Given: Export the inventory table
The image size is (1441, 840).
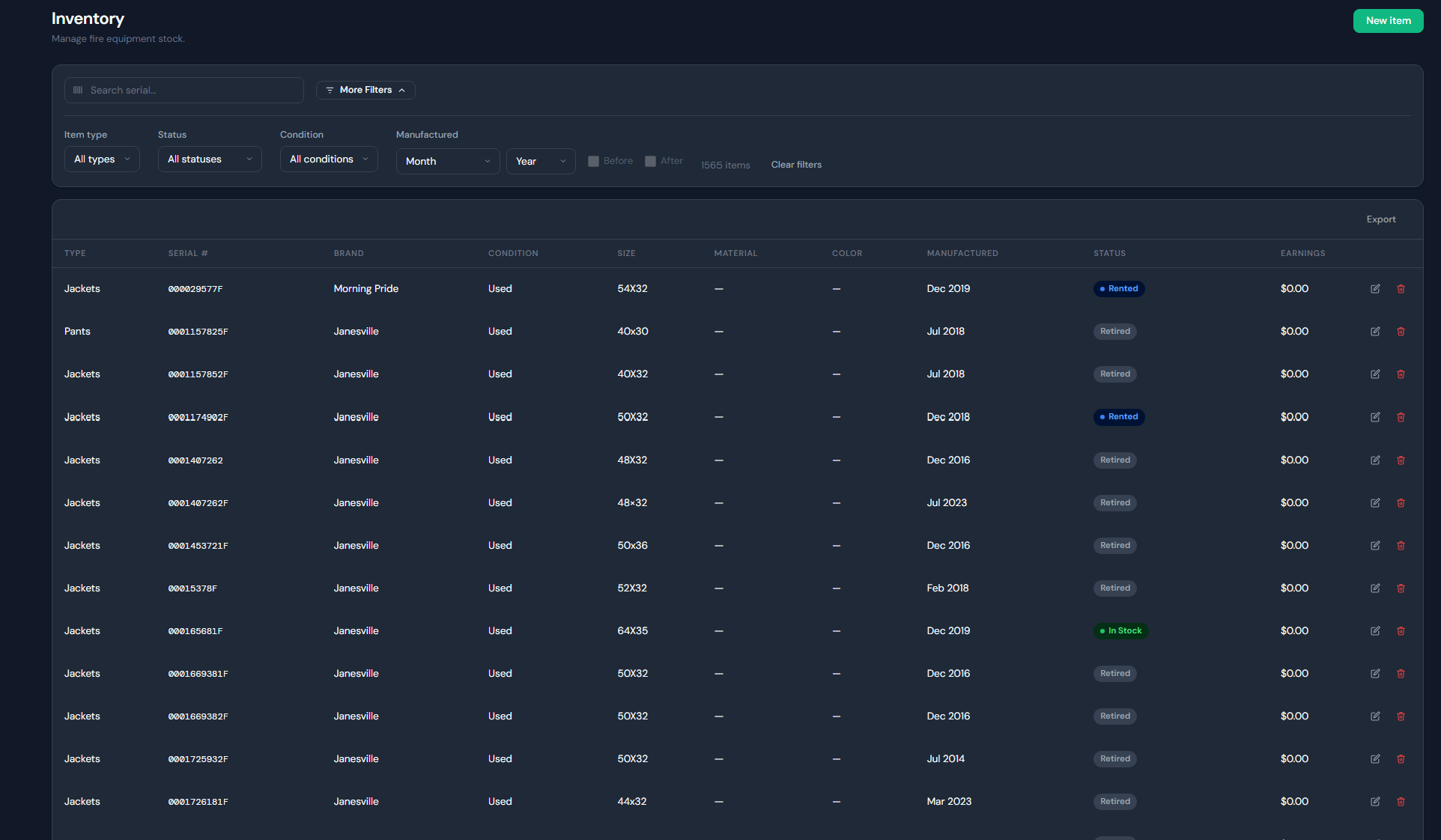Looking at the screenshot, I should coord(1381,219).
